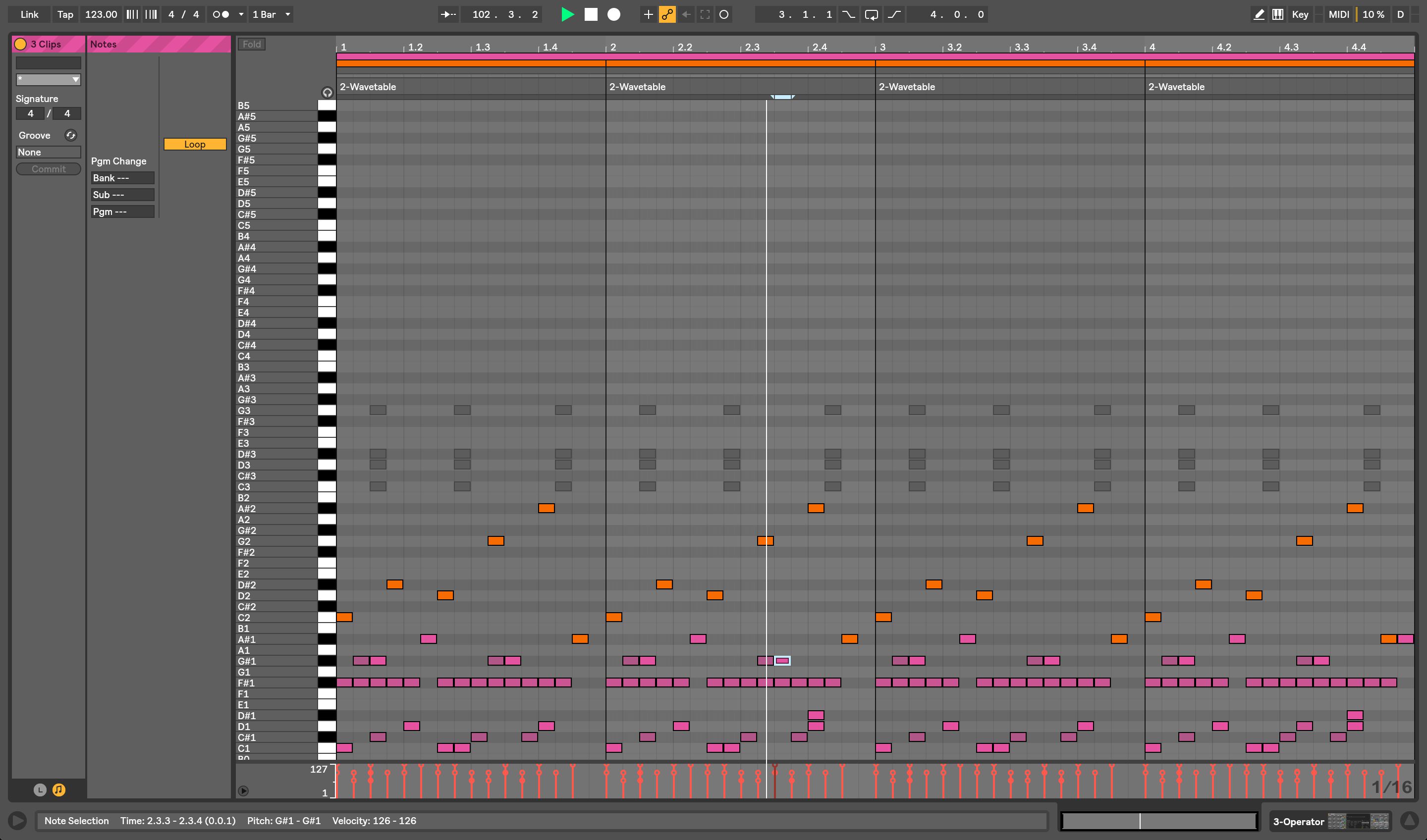Click the Capture MIDI bracket icon

click(705, 15)
